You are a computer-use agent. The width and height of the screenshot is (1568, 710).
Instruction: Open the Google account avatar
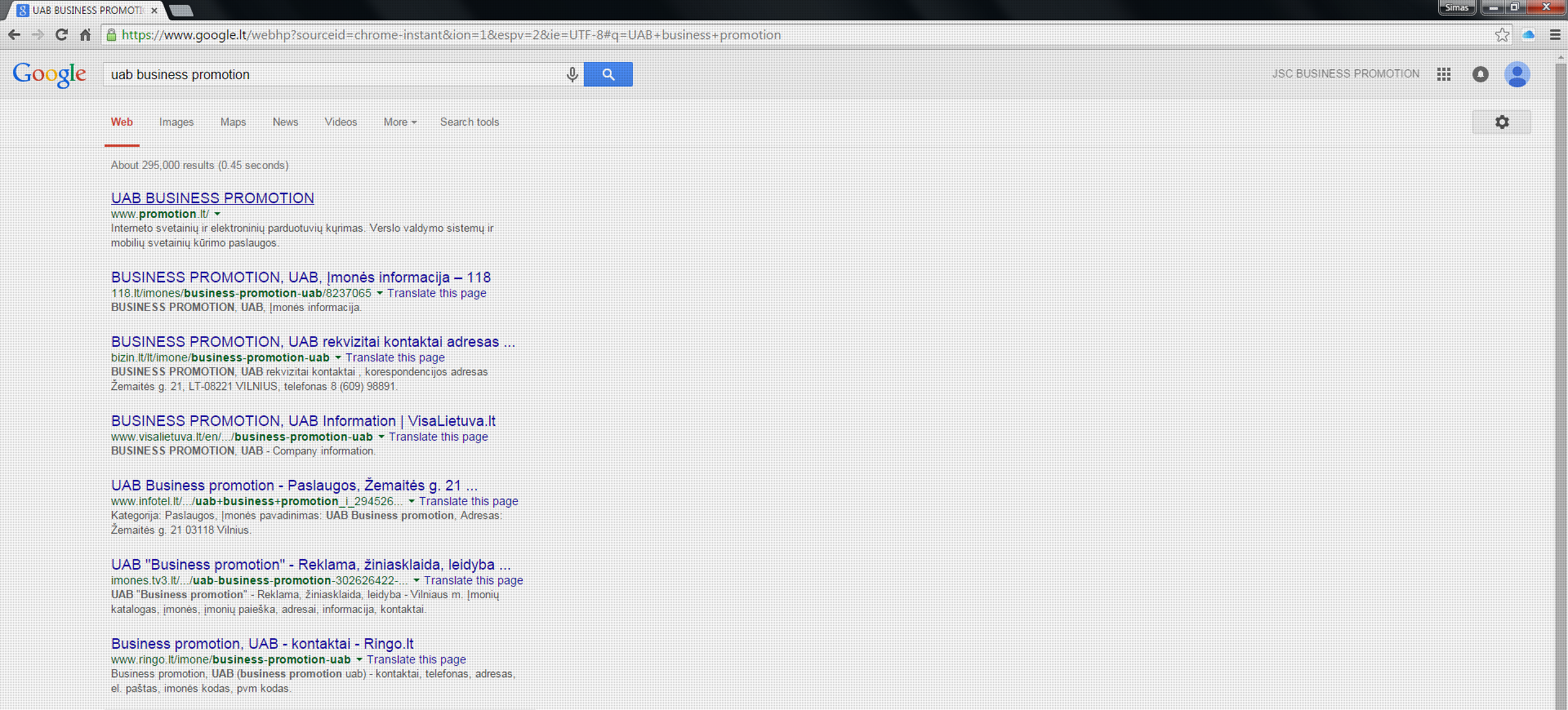pyautogui.click(x=1517, y=74)
